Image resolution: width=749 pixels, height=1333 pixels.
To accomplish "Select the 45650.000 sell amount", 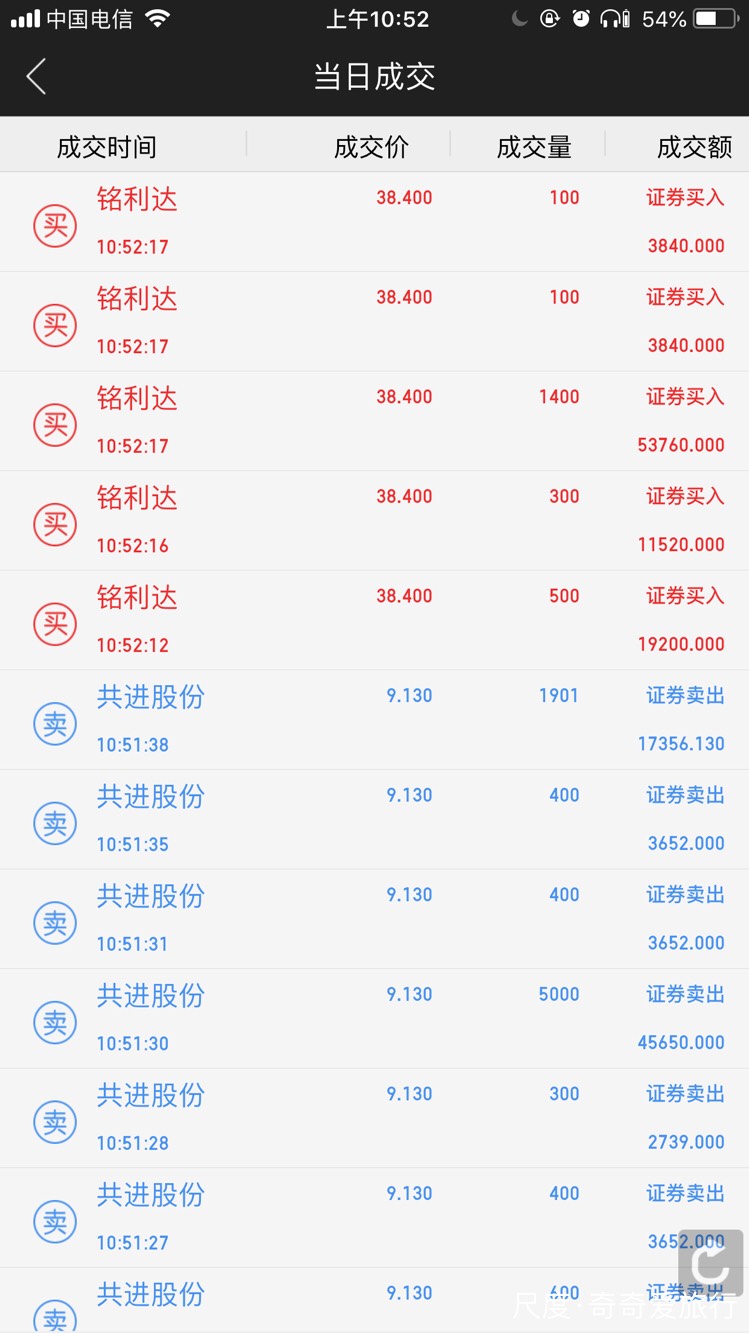I will 681,1043.
